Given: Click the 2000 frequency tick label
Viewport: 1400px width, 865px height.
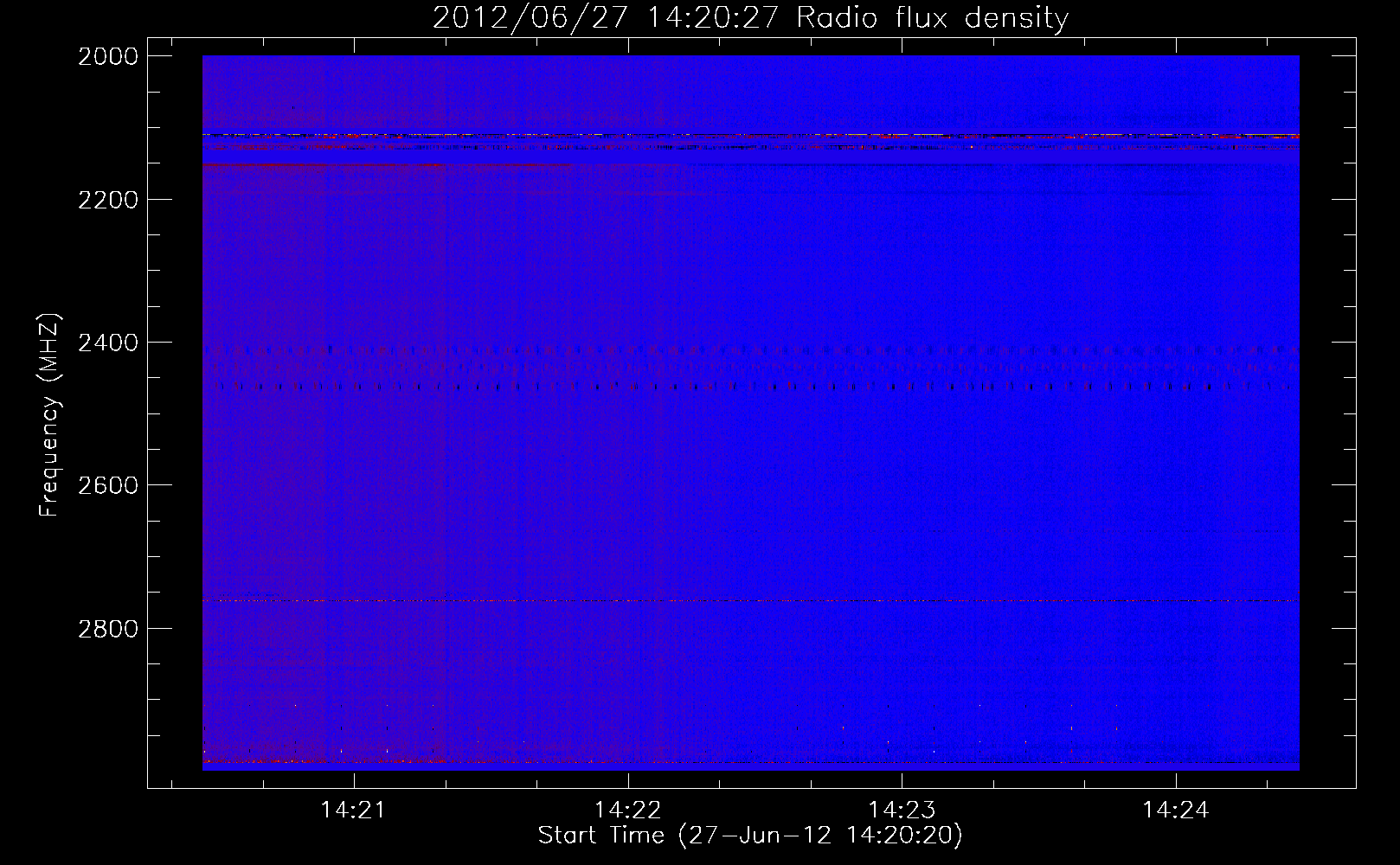Looking at the screenshot, I should coord(108,56).
